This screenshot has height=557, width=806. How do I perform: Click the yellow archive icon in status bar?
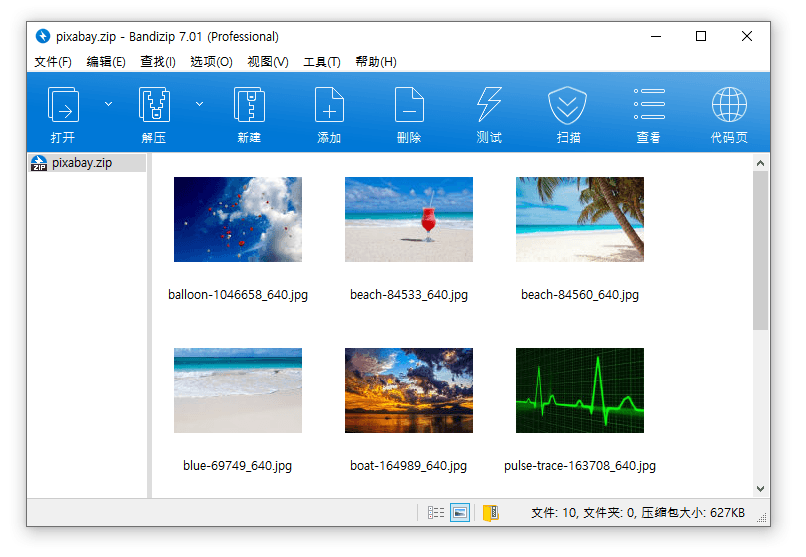pos(490,513)
